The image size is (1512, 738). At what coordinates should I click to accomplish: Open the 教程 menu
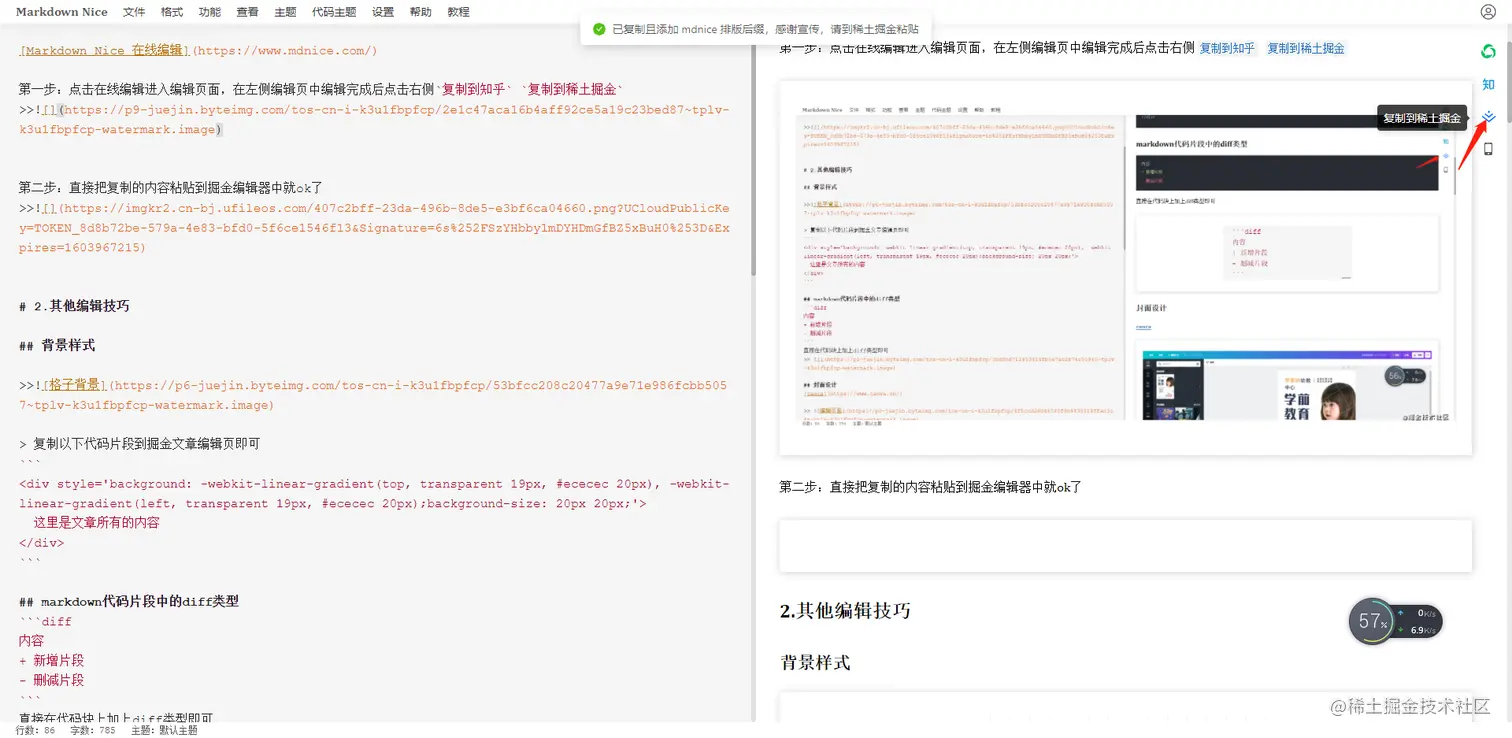tap(458, 12)
